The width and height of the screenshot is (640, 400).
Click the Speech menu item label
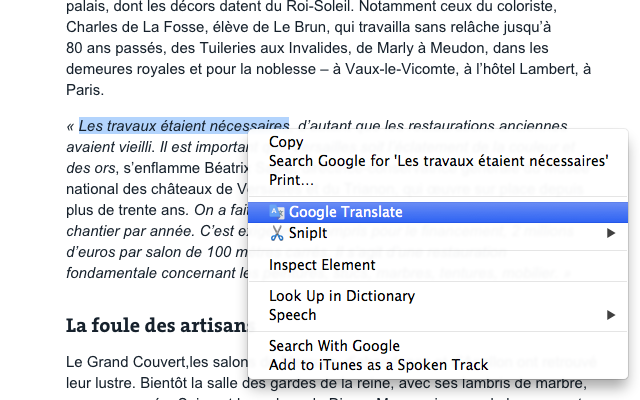pyautogui.click(x=292, y=315)
